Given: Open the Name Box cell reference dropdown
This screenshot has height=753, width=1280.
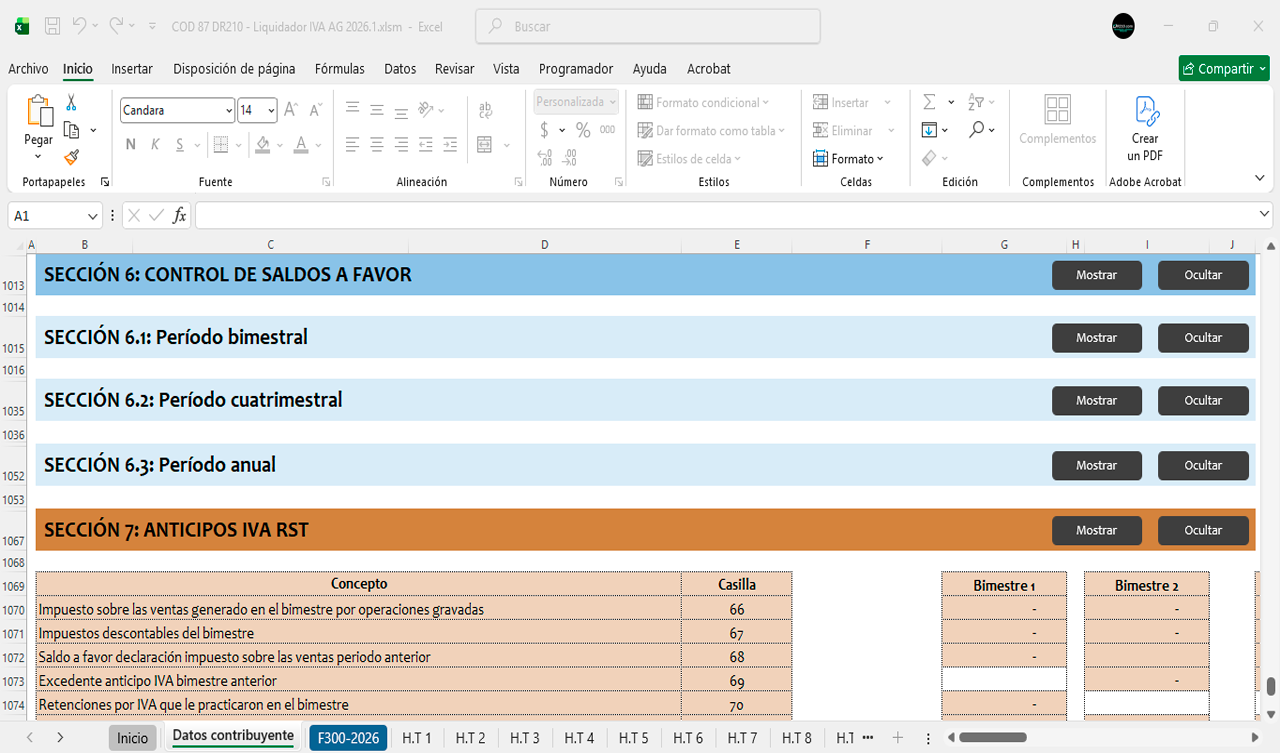Looking at the screenshot, I should coord(93,216).
